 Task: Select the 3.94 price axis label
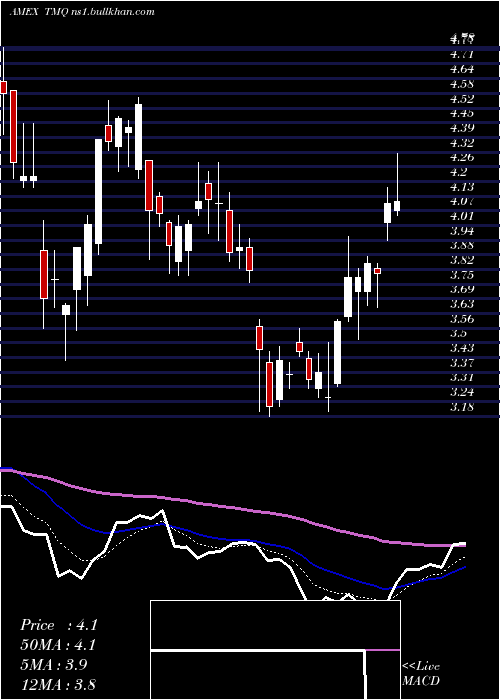pos(462,231)
